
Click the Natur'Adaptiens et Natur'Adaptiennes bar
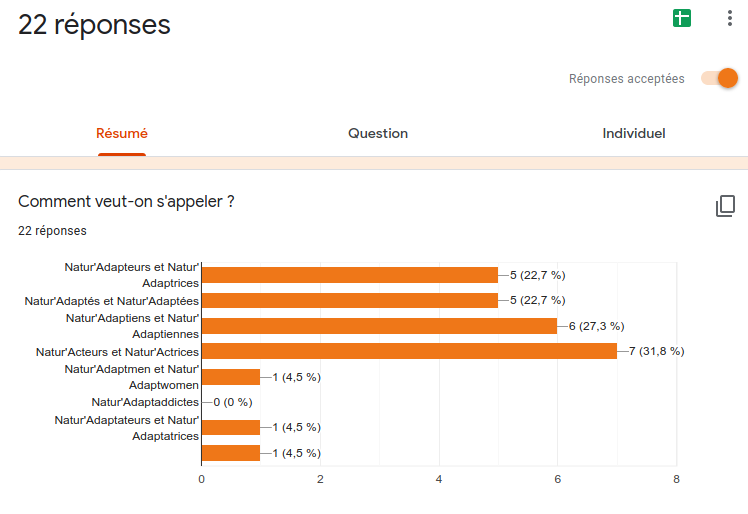coord(379,326)
